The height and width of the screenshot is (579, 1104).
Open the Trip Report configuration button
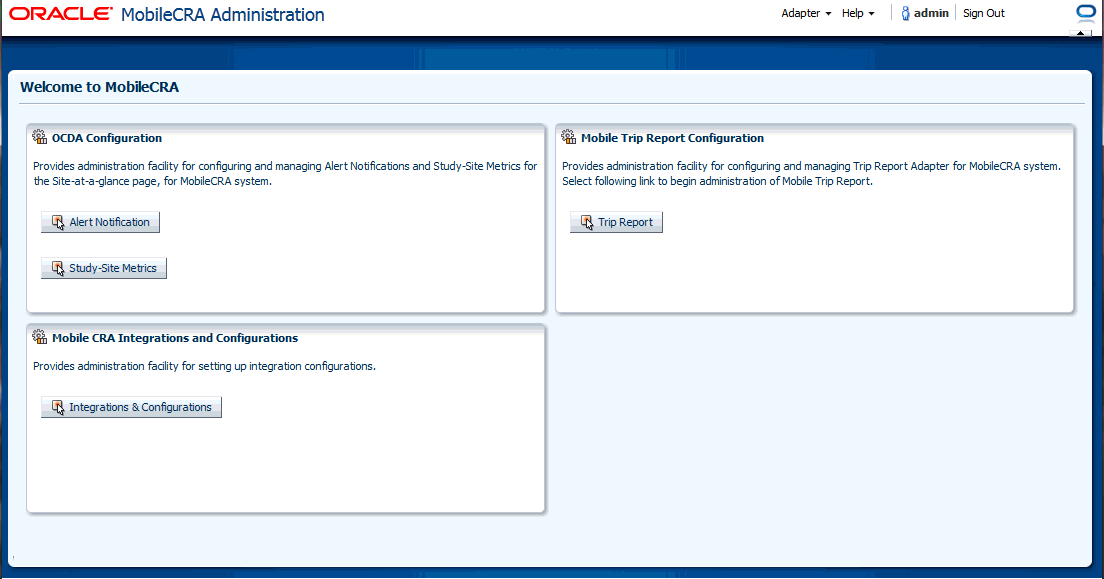pyautogui.click(x=616, y=222)
